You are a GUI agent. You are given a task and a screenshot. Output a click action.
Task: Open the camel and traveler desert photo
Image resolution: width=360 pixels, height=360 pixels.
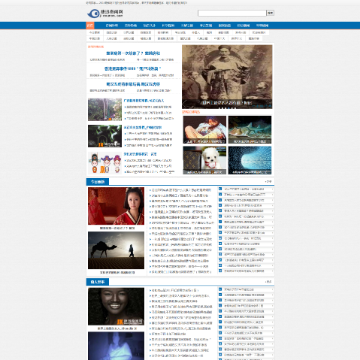click(x=116, y=250)
